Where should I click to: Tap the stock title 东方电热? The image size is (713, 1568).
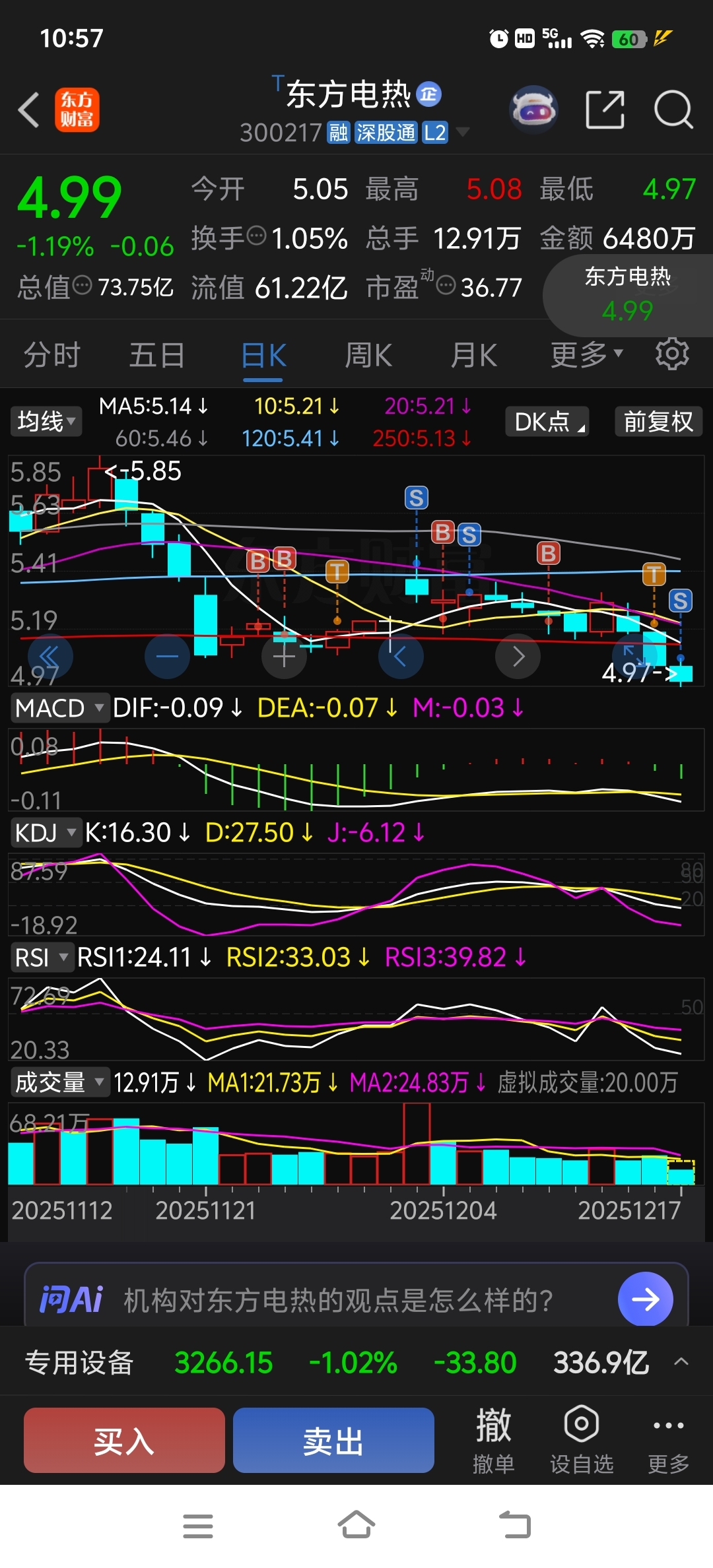click(349, 94)
